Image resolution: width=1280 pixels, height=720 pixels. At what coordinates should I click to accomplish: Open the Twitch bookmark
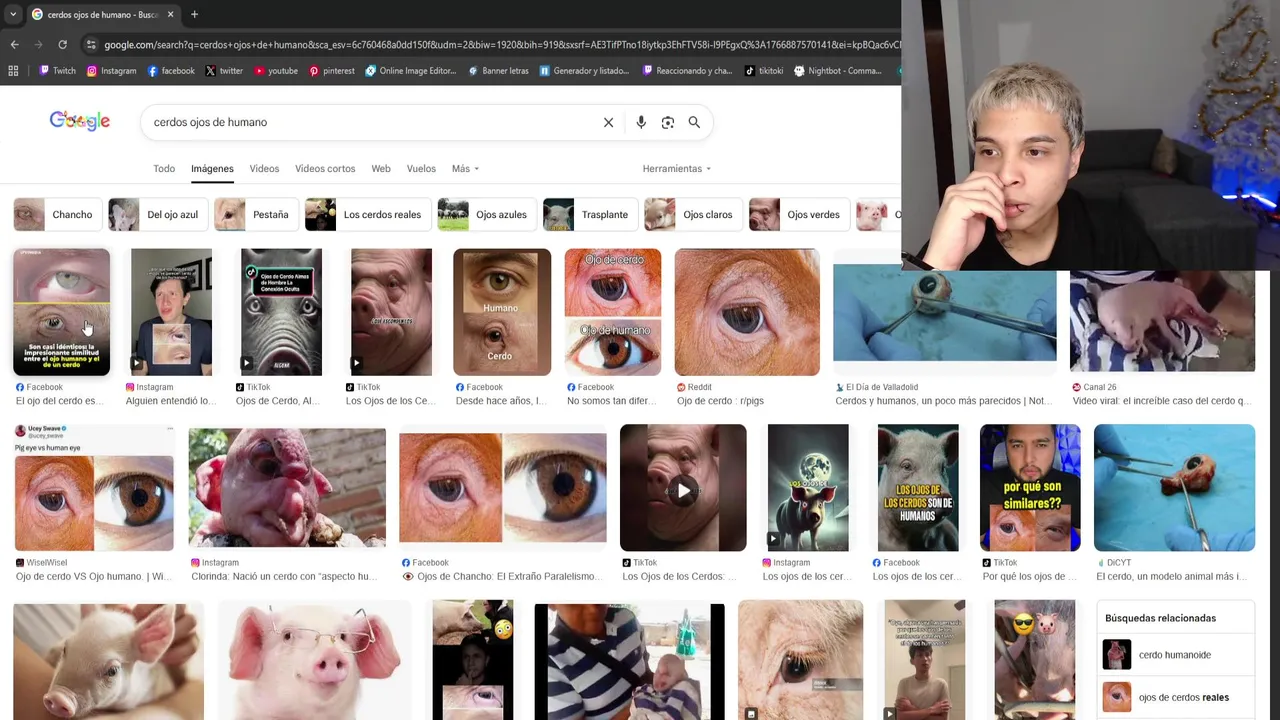(57, 71)
